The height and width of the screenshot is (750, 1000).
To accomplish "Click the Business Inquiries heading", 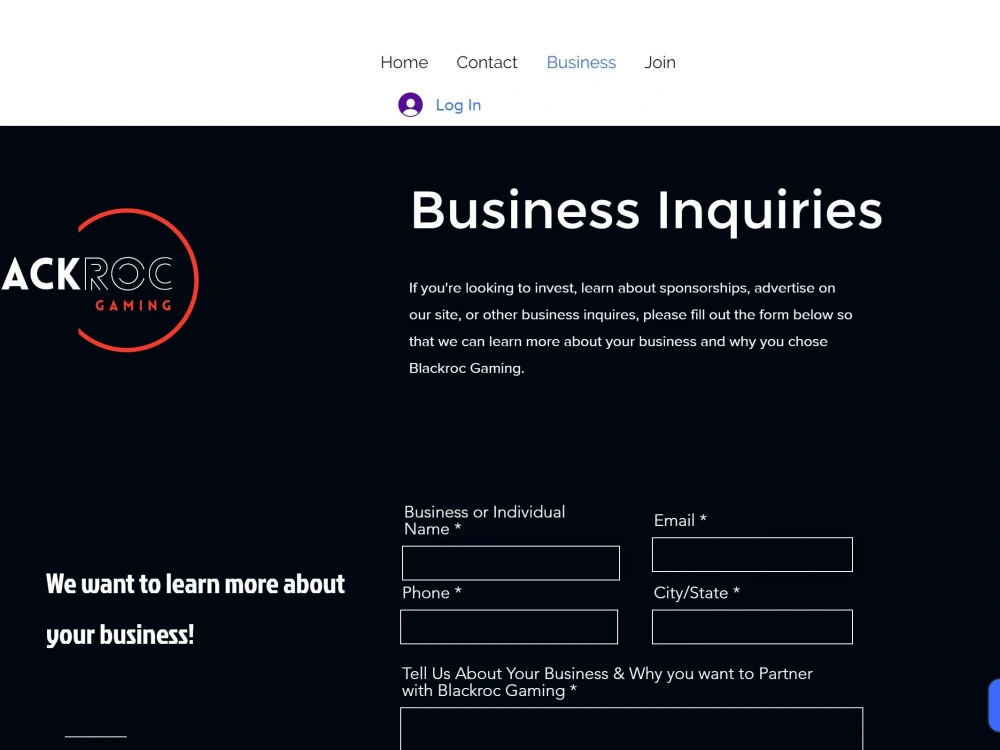I will tap(646, 210).
